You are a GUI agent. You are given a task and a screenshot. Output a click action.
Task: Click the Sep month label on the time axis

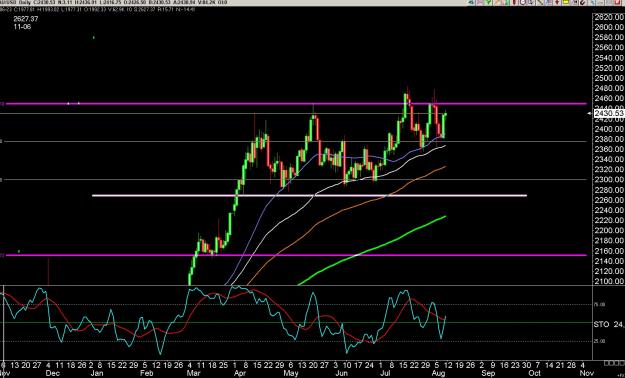pos(488,373)
